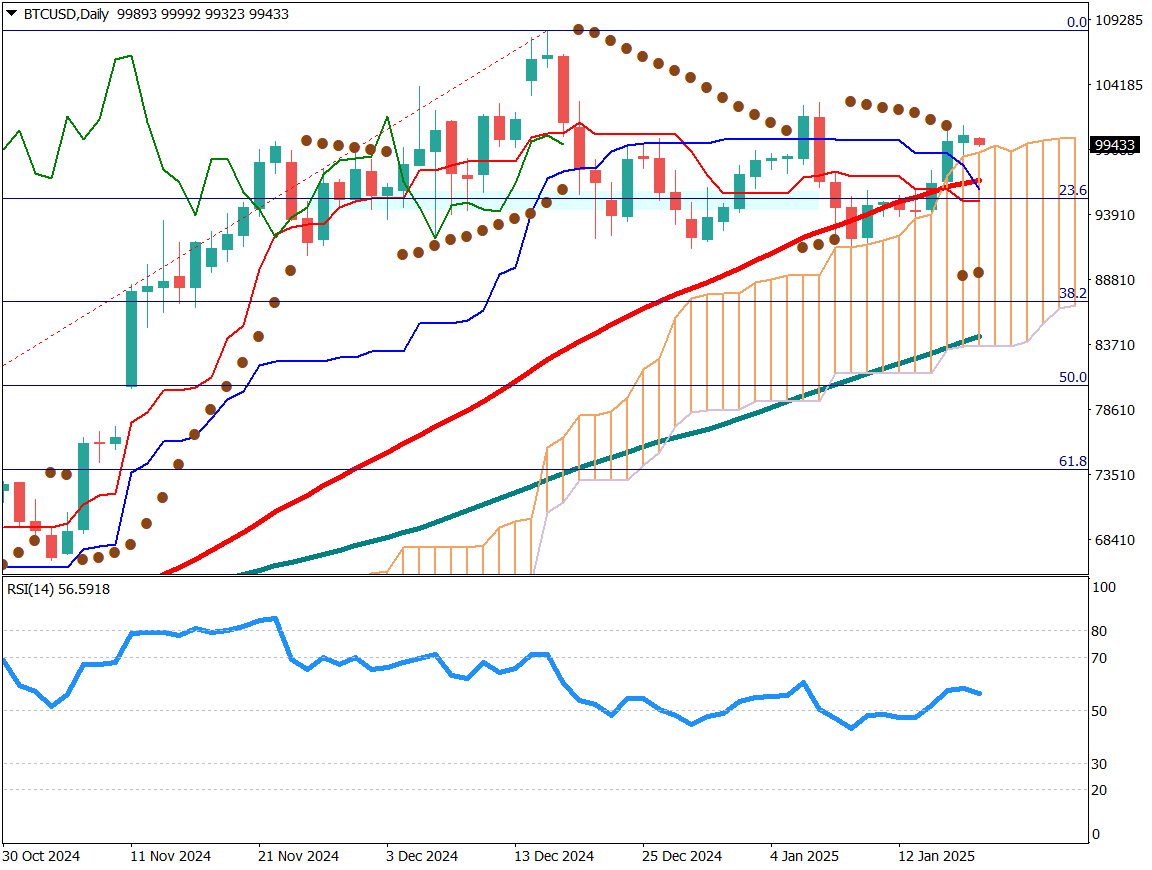
Task: Click the RSI(14) indicator label
Action: (58, 589)
